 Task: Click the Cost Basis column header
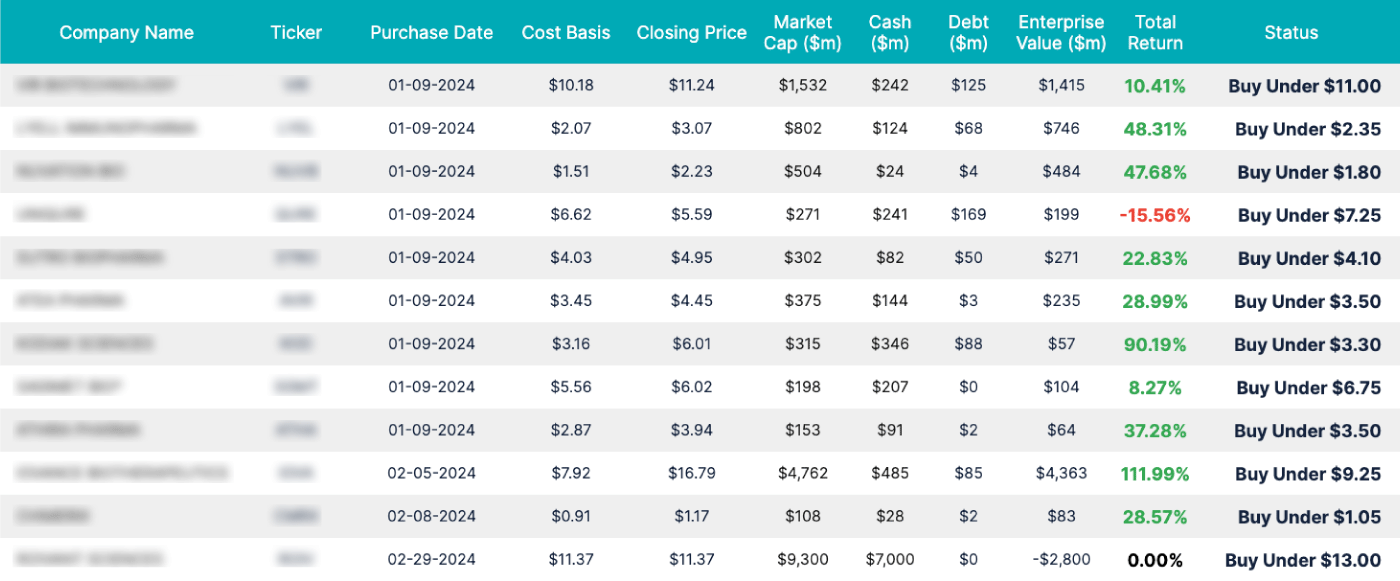click(565, 32)
